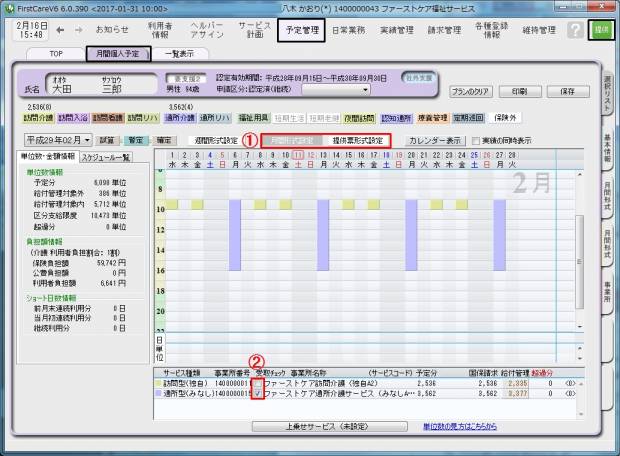Open help via the question mark icon
Image resolution: width=620 pixels, height=456 pixels.
click(x=573, y=31)
